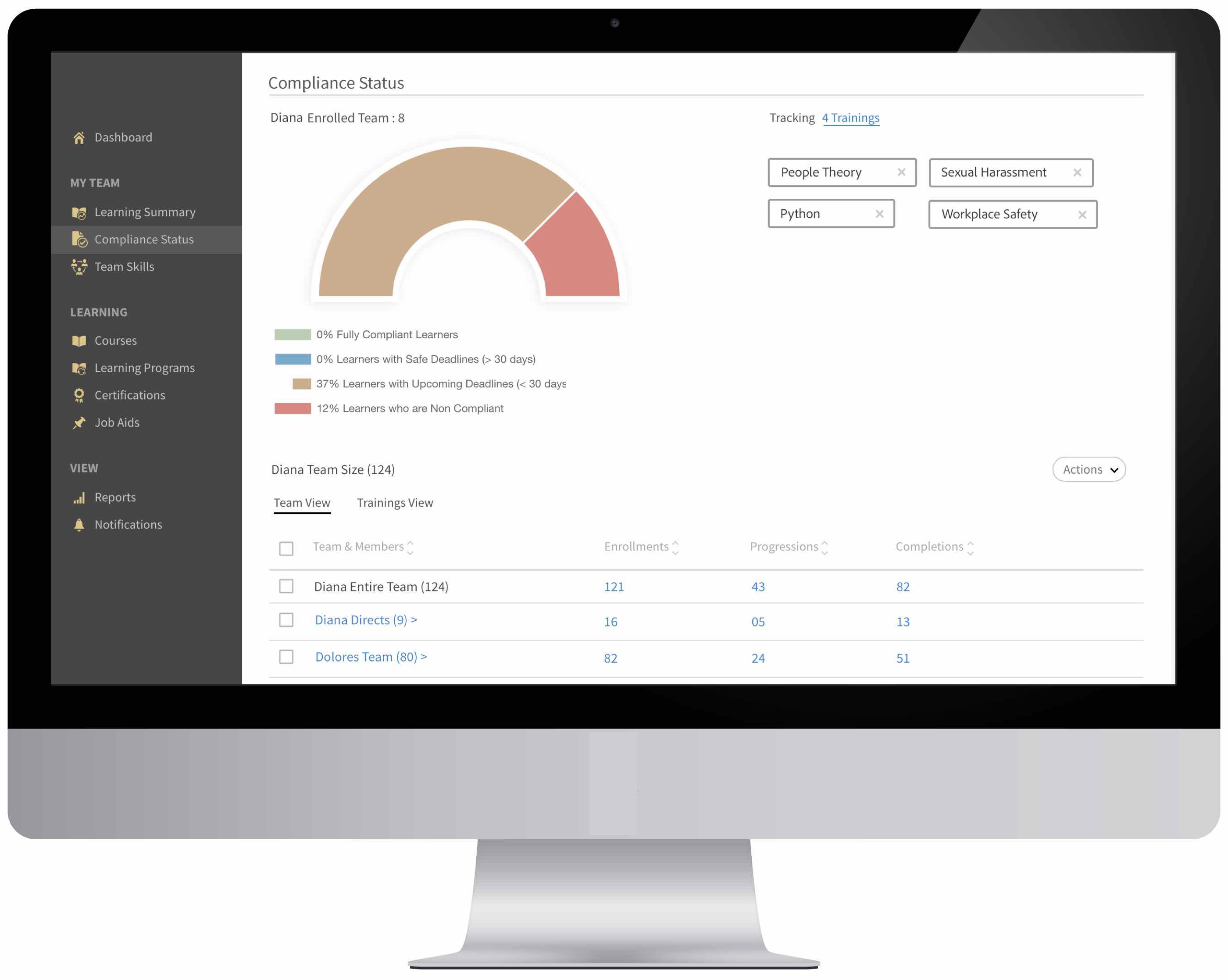Click the Reports bar chart icon

coord(79,497)
